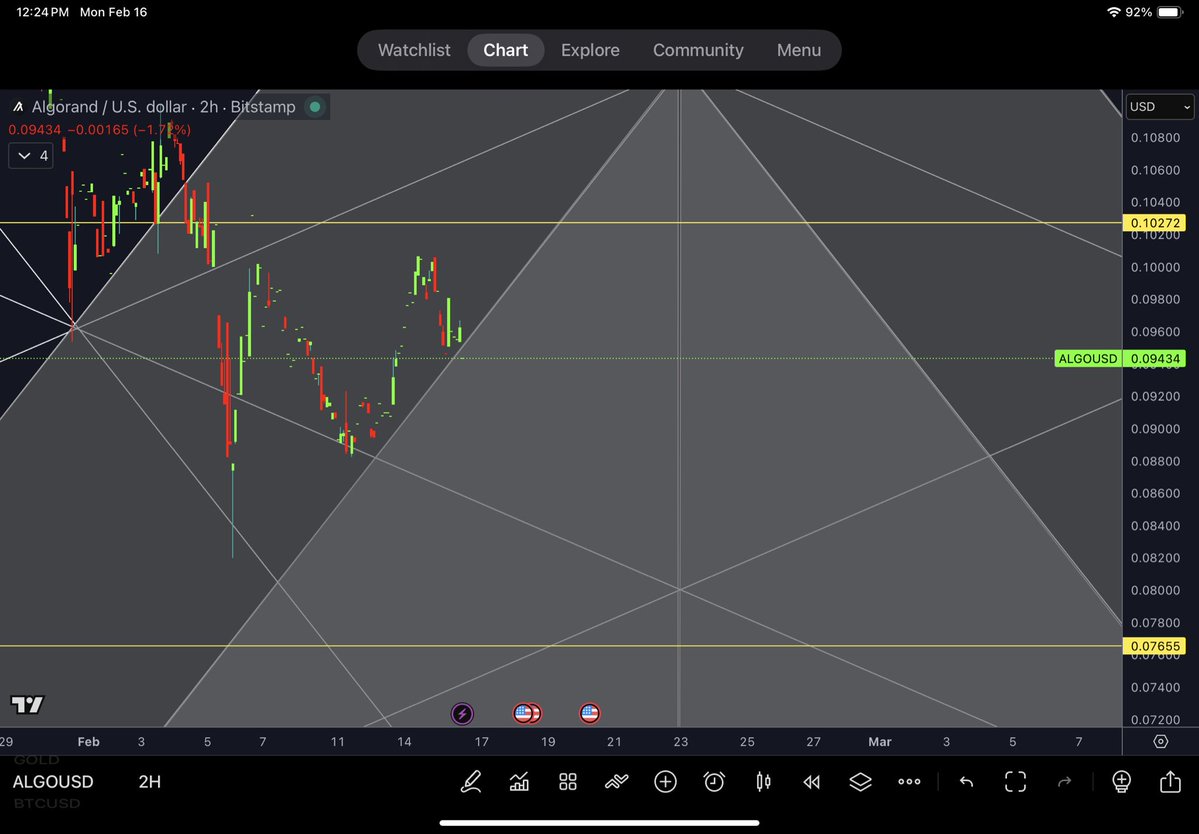Check the Wi-Fi status icon

click(1113, 12)
